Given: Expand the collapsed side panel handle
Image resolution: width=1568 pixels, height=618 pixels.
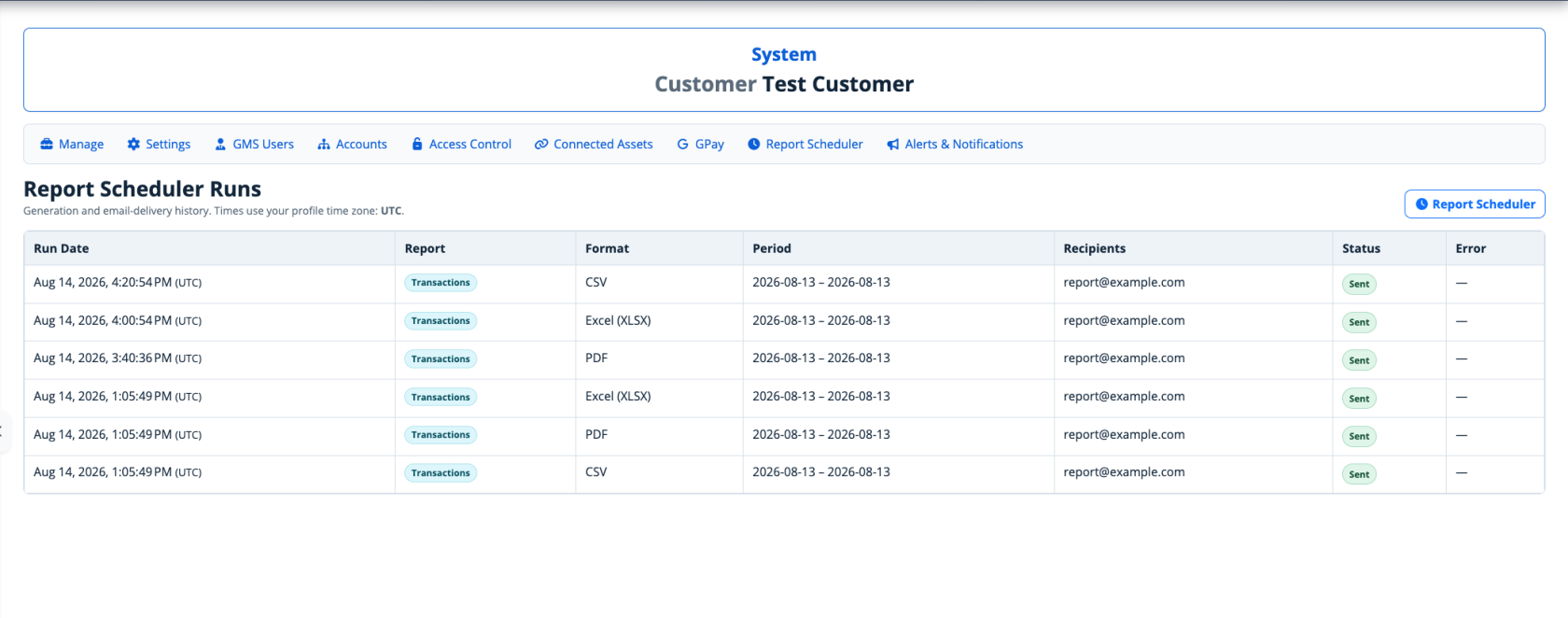Looking at the screenshot, I should pyautogui.click(x=4, y=432).
